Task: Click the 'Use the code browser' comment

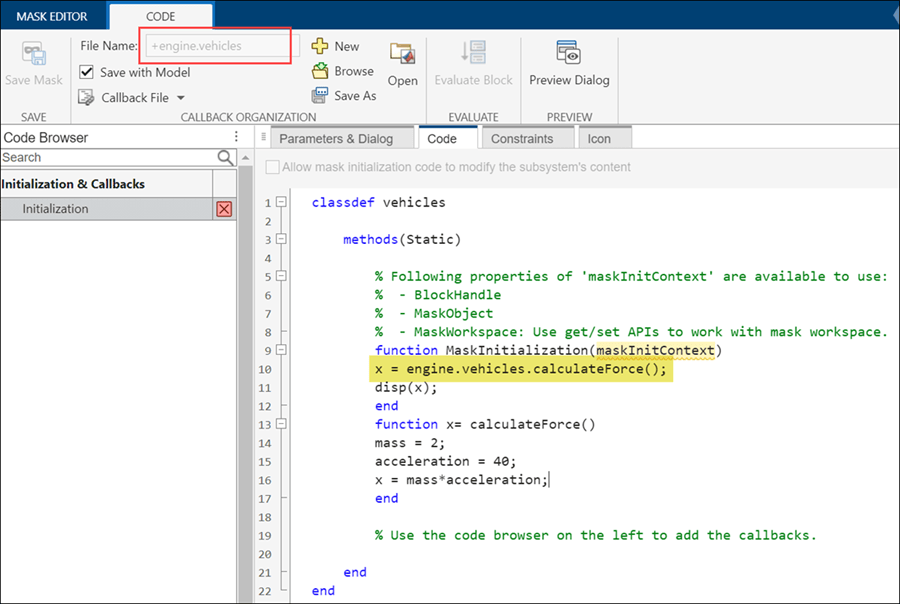Action: pyautogui.click(x=595, y=535)
